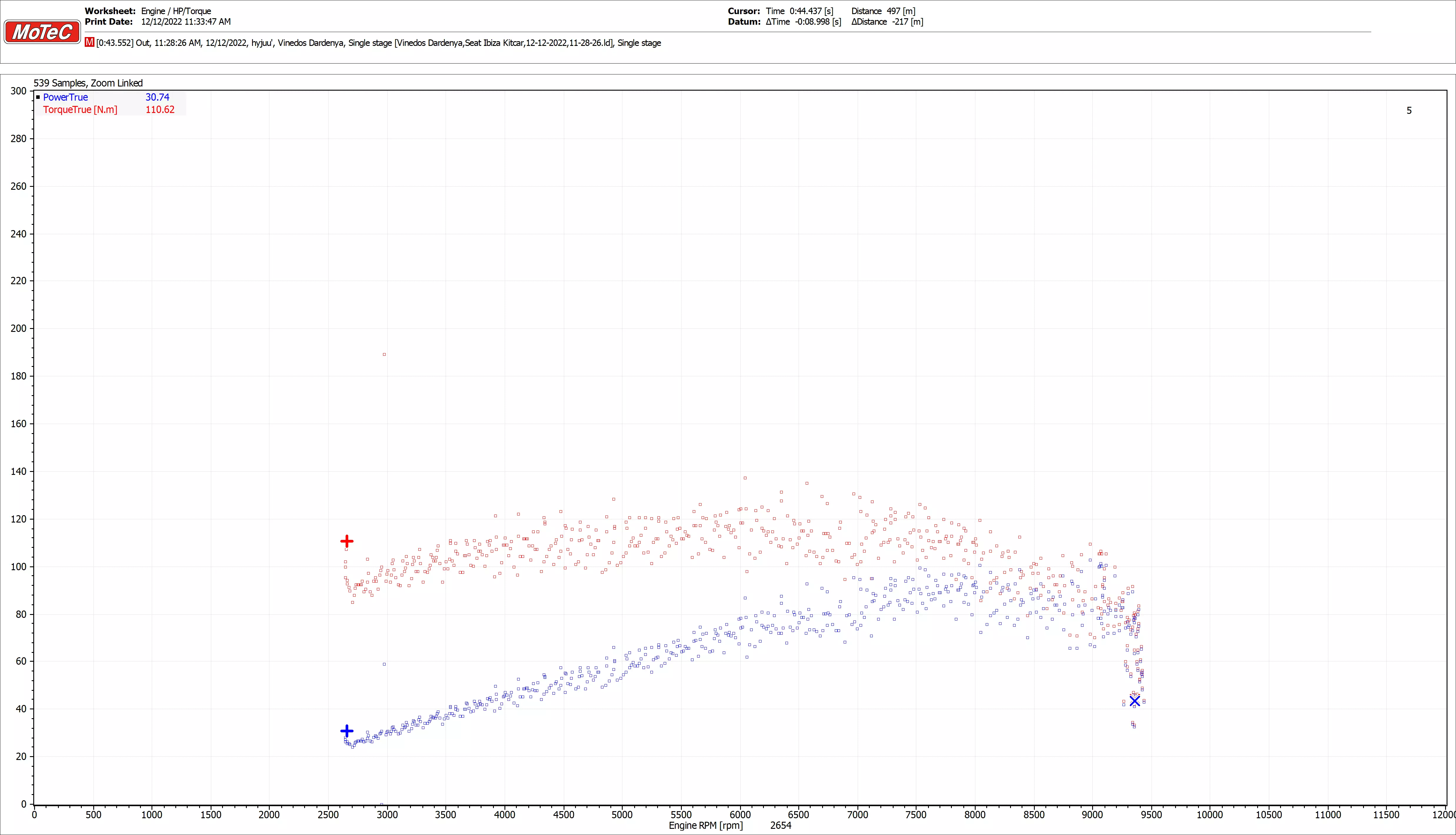Click the red torque cursor plus marker
The height and width of the screenshot is (835, 1456).
[x=347, y=541]
